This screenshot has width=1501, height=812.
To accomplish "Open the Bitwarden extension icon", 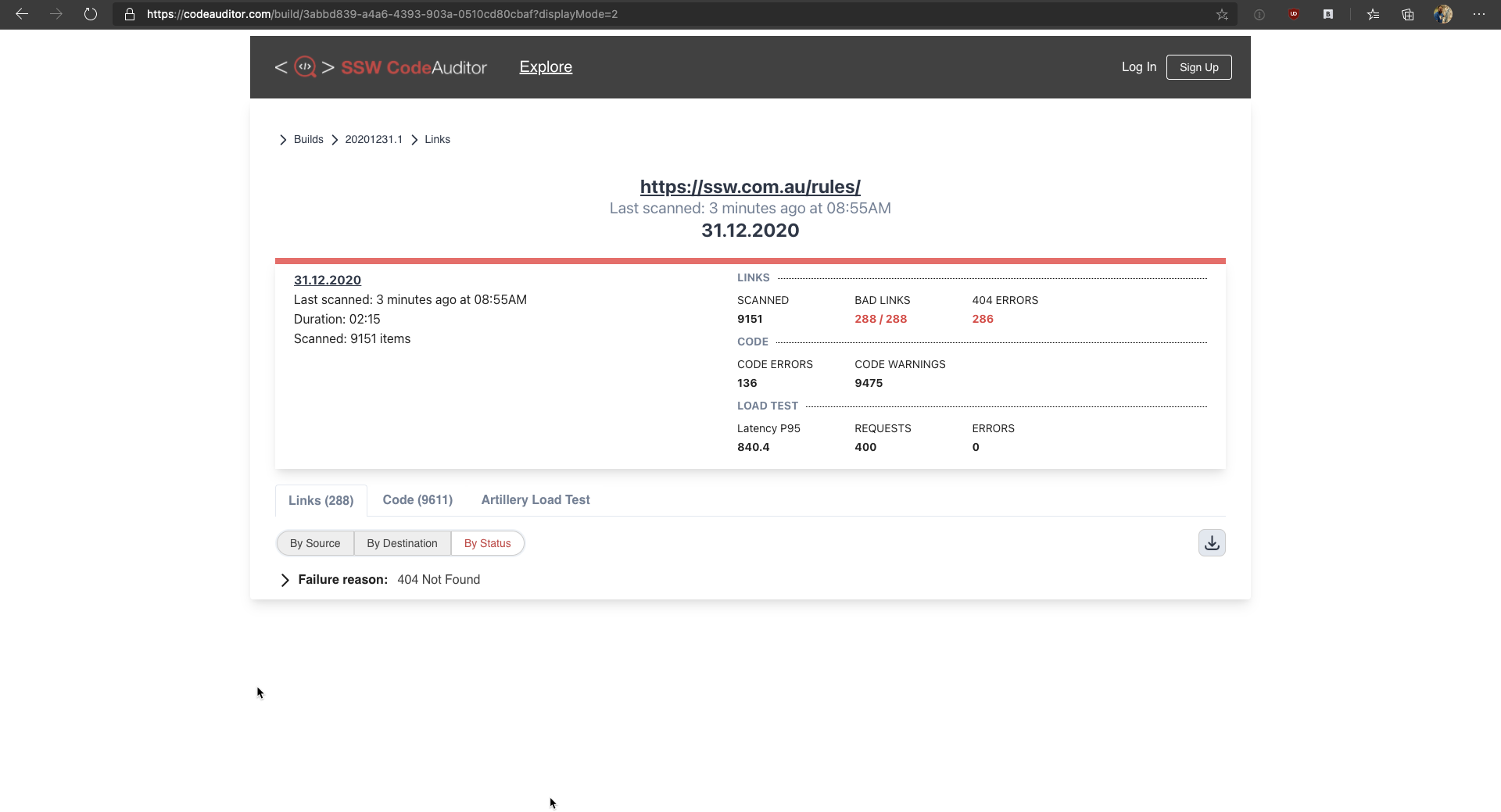I will click(x=1328, y=14).
